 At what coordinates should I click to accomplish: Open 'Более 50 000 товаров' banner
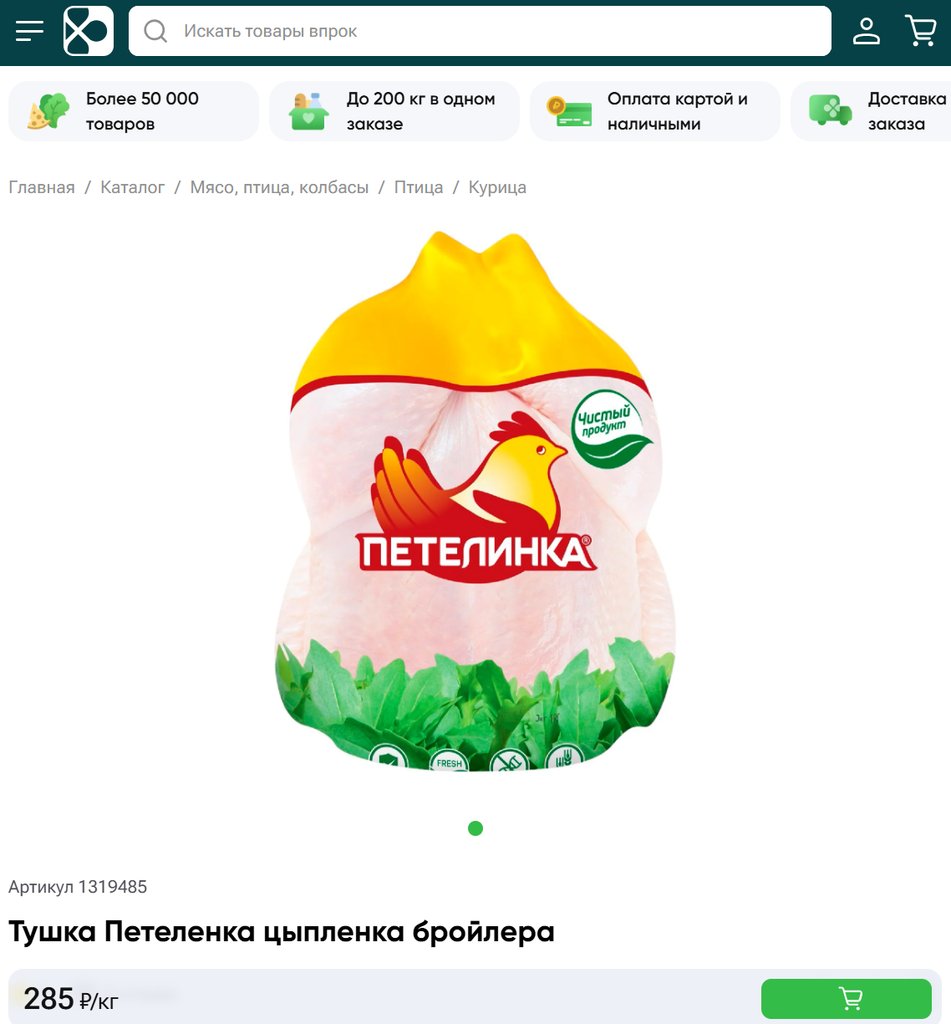click(x=133, y=111)
